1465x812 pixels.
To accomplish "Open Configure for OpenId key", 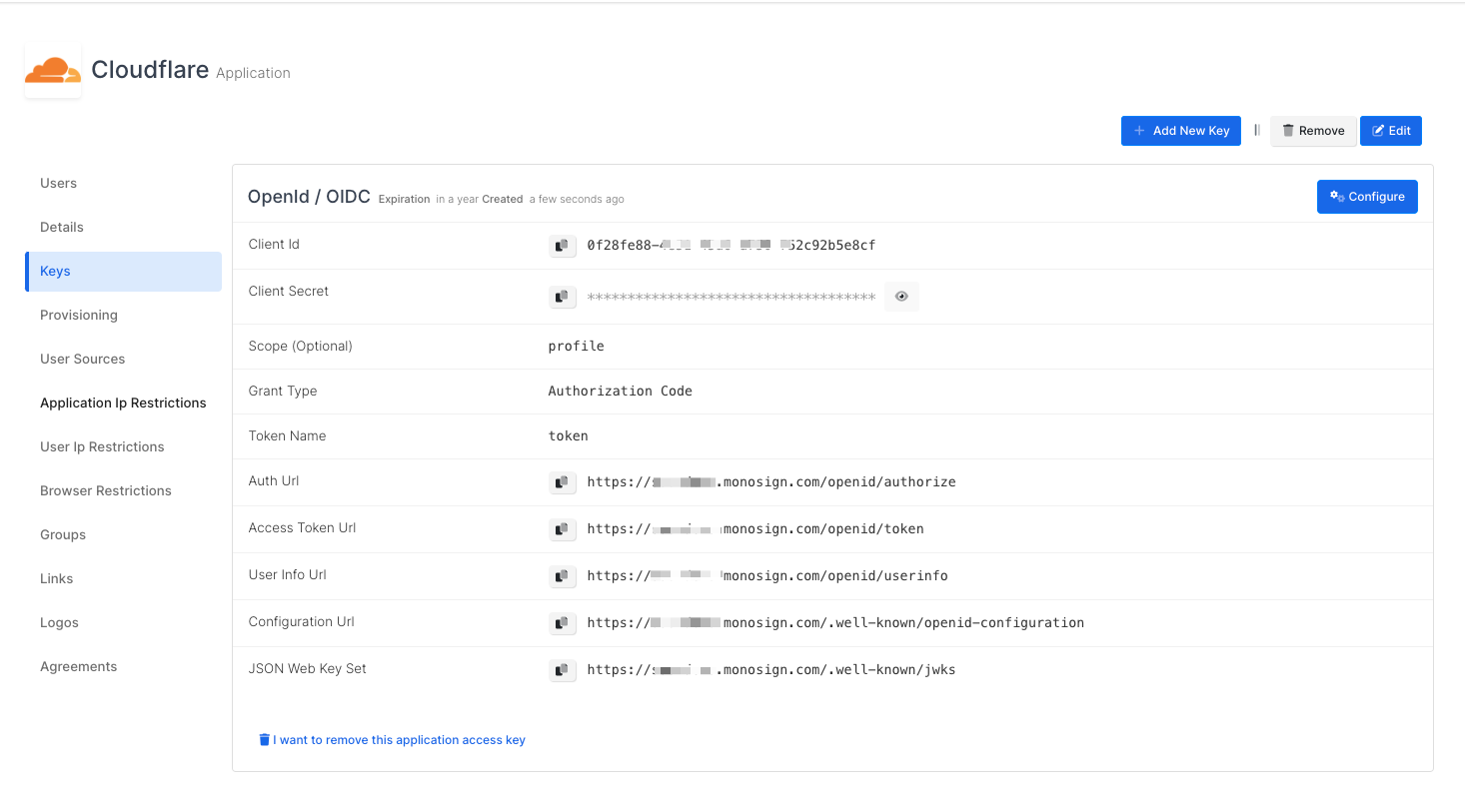I will [x=1366, y=197].
